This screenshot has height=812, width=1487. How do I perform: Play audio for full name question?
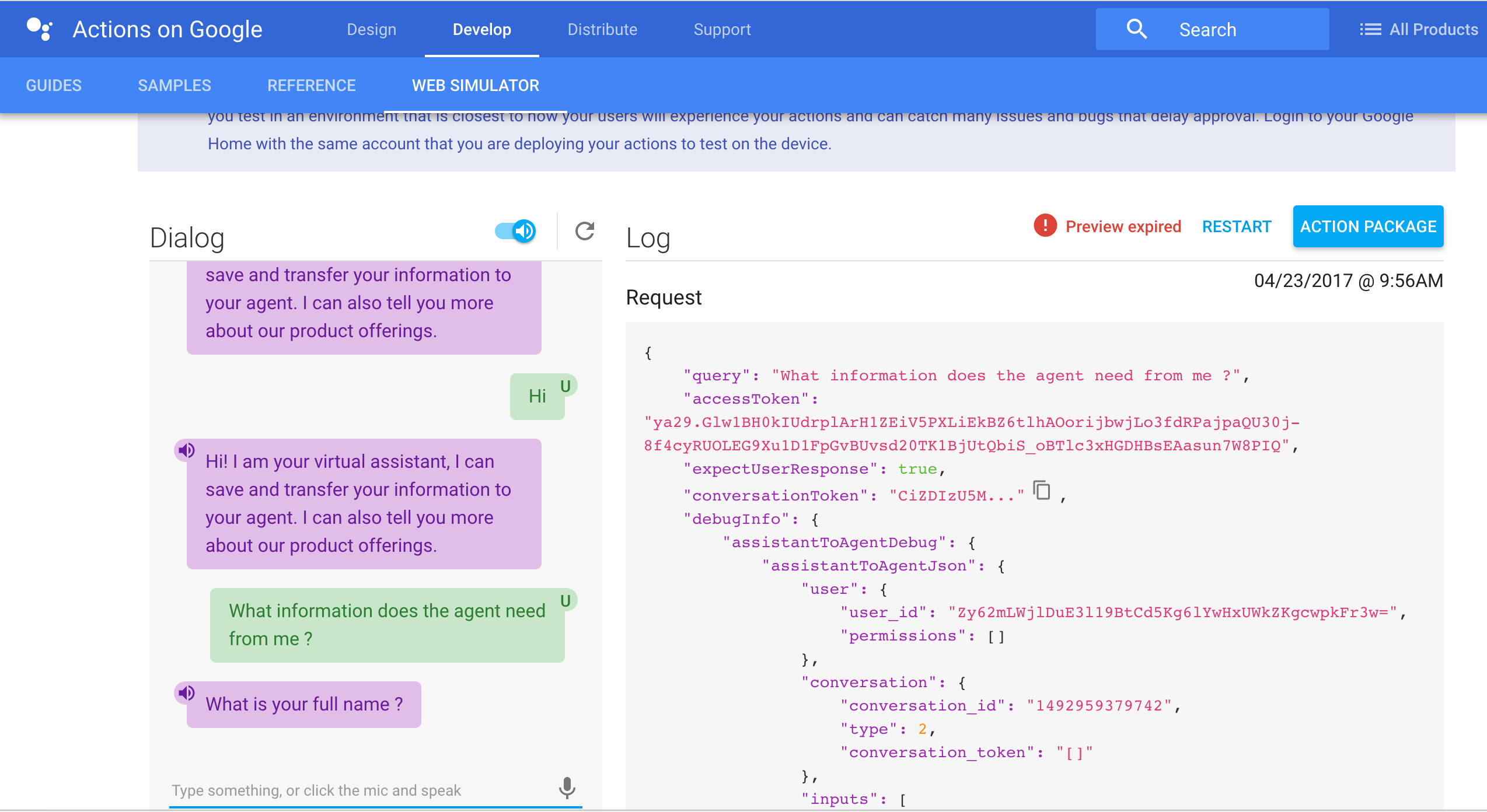click(186, 693)
